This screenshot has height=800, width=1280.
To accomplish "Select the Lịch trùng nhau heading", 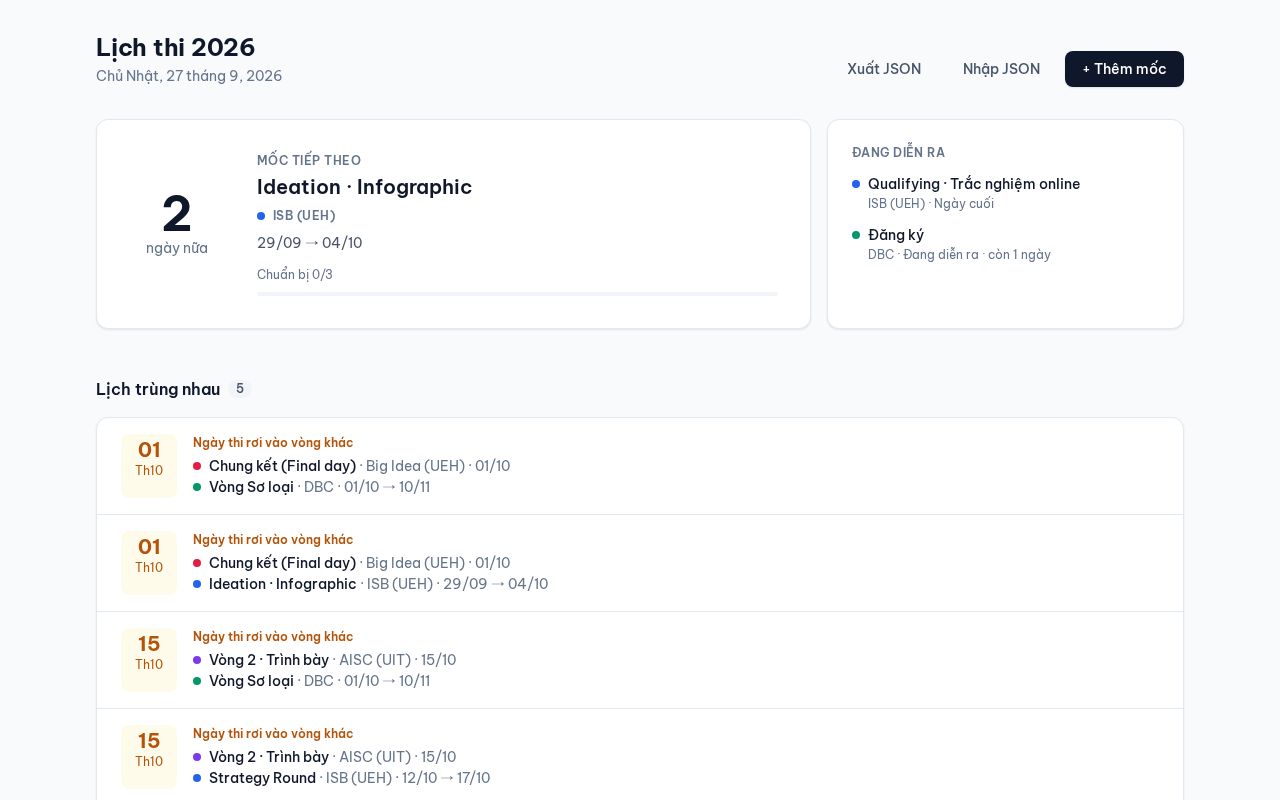I will coord(158,389).
